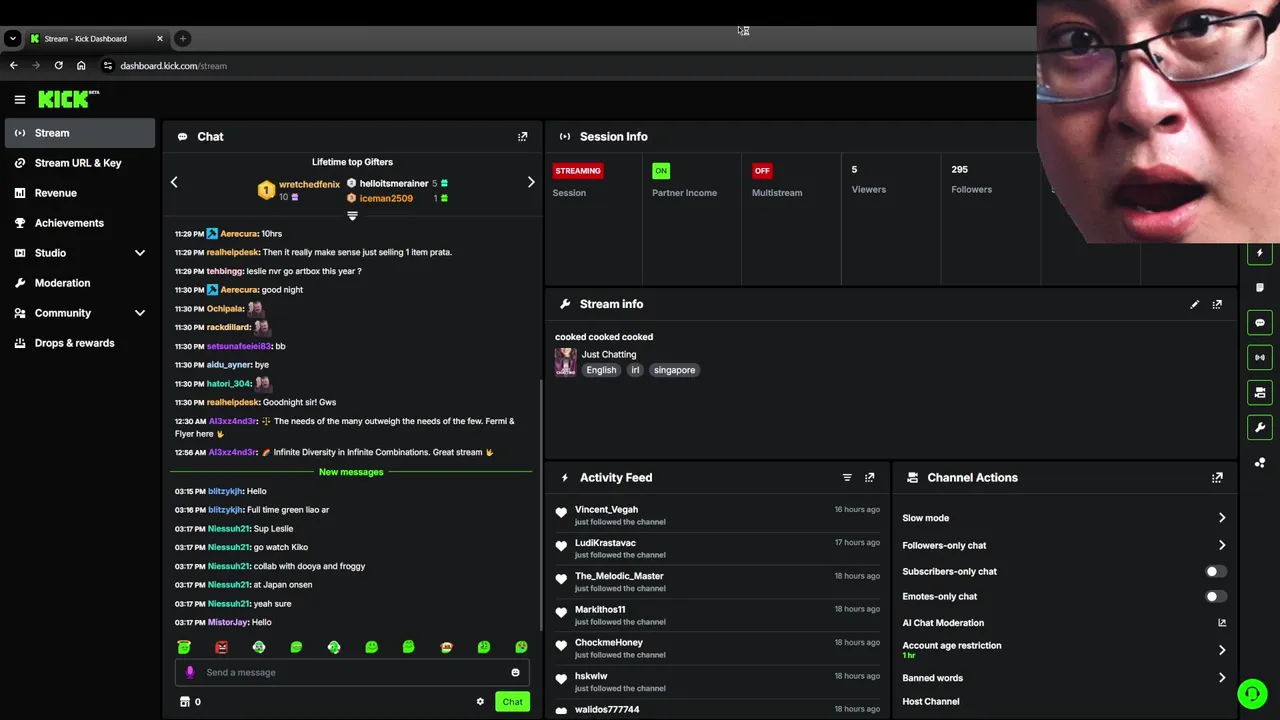Expand the Community sidebar section
Image resolution: width=1280 pixels, height=720 pixels.
click(x=140, y=313)
